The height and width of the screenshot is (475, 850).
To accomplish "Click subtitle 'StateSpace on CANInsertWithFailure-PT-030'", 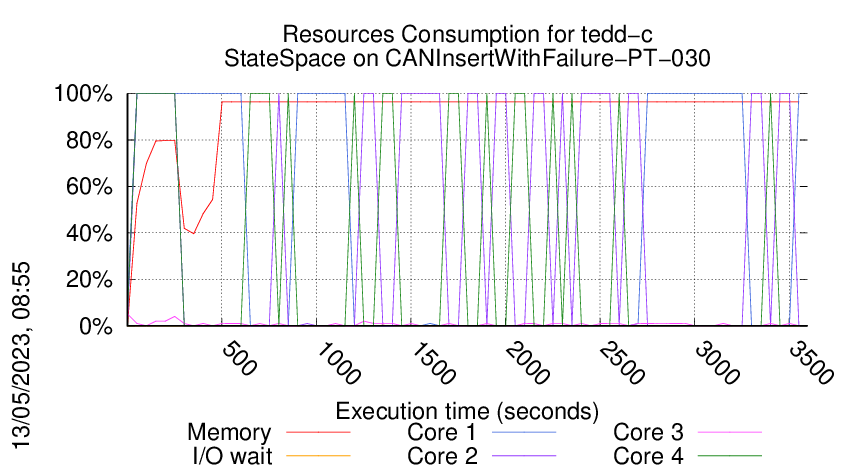I will tap(467, 58).
